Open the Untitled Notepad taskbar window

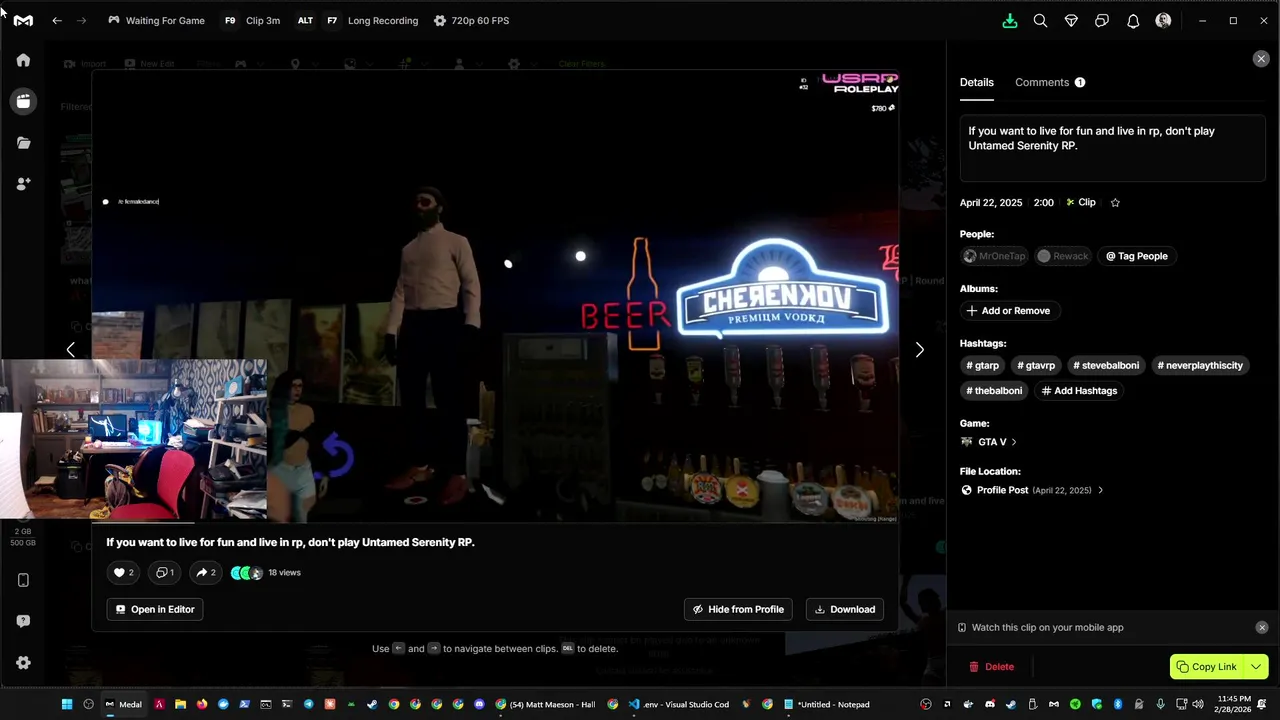pyautogui.click(x=826, y=704)
